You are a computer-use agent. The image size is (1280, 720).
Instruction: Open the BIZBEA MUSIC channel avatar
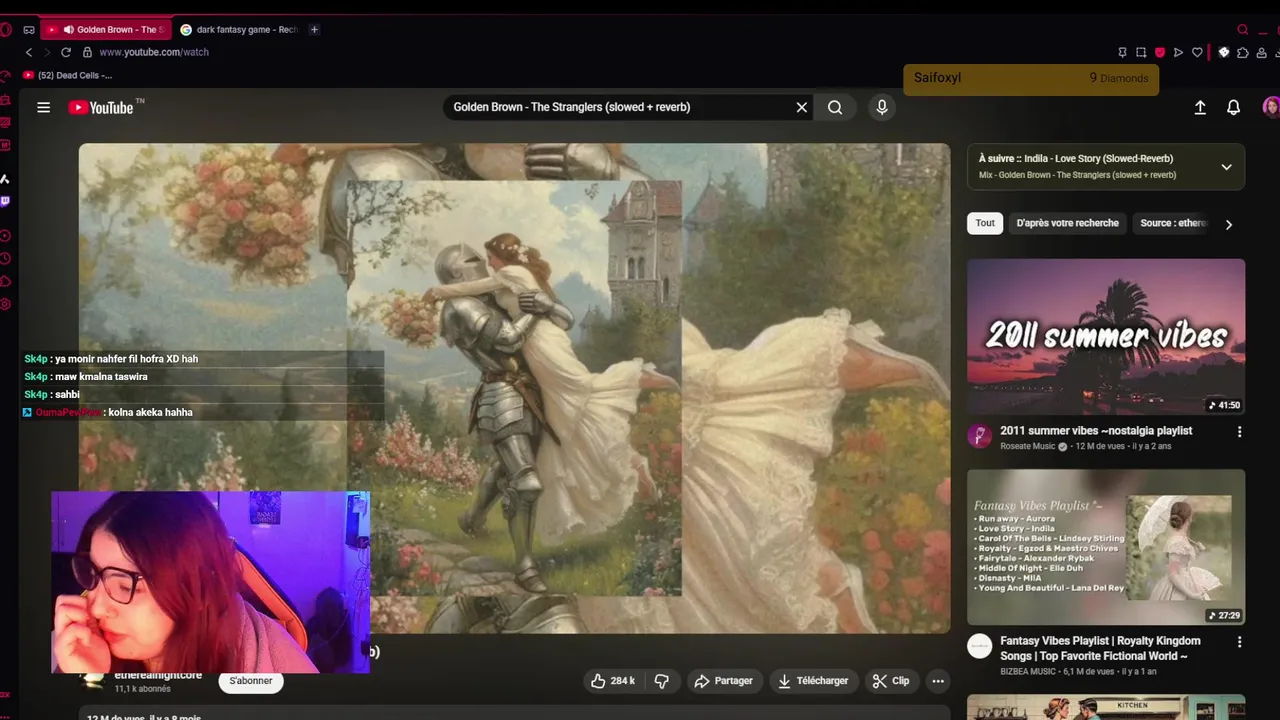[979, 646]
